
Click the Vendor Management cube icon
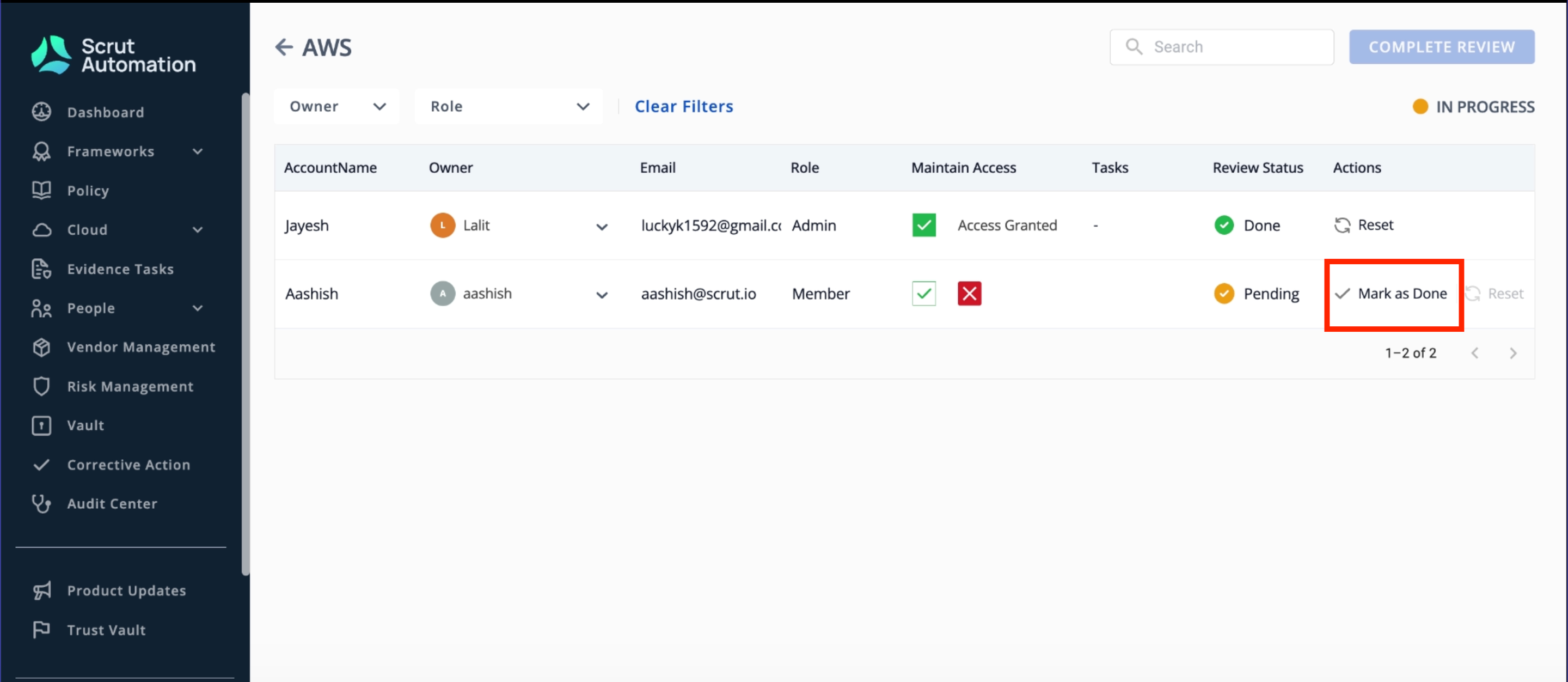click(41, 347)
